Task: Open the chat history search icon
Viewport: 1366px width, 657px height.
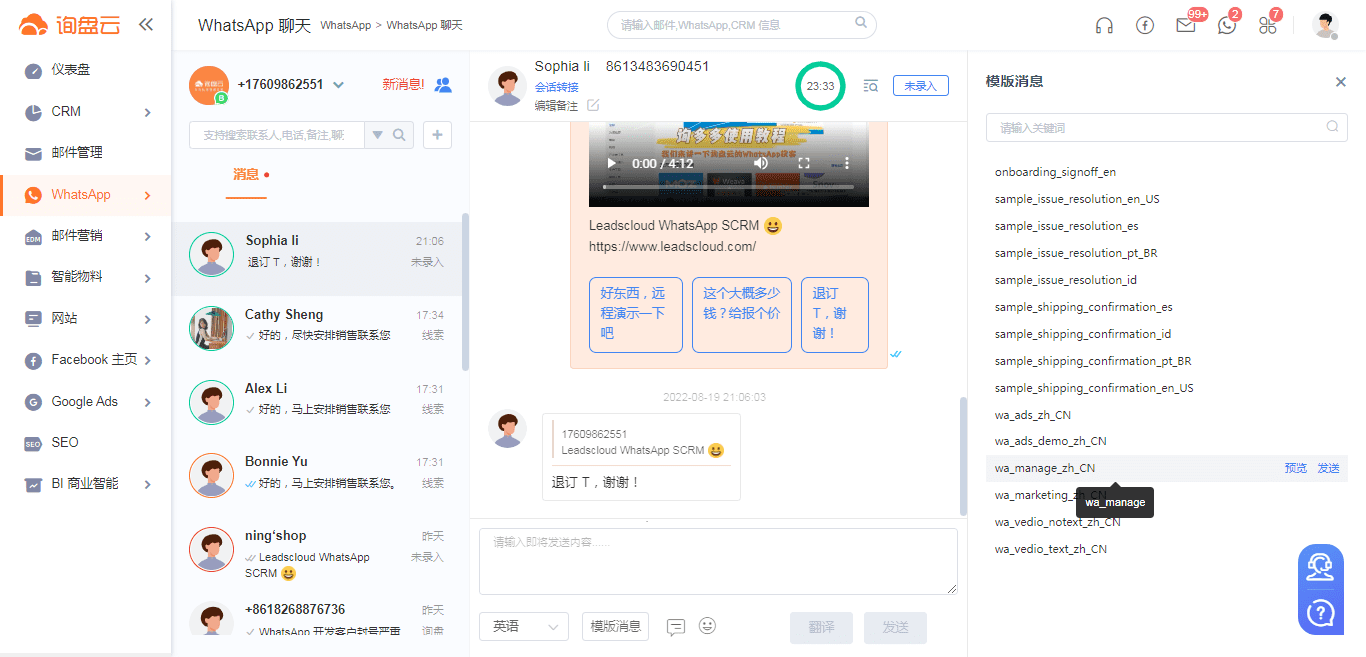Action: point(870,86)
